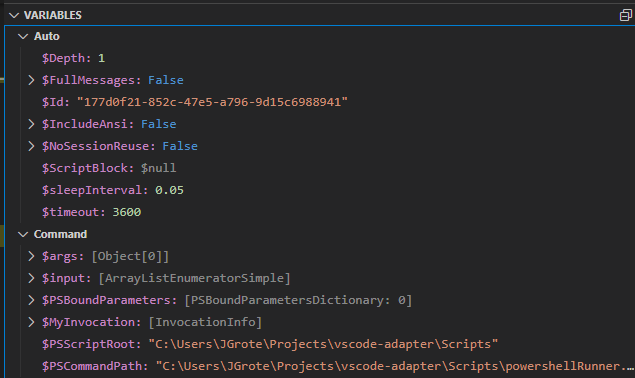The image size is (635, 378).
Task: Expand the $NoSessionReuse variable
Action: 31,146
